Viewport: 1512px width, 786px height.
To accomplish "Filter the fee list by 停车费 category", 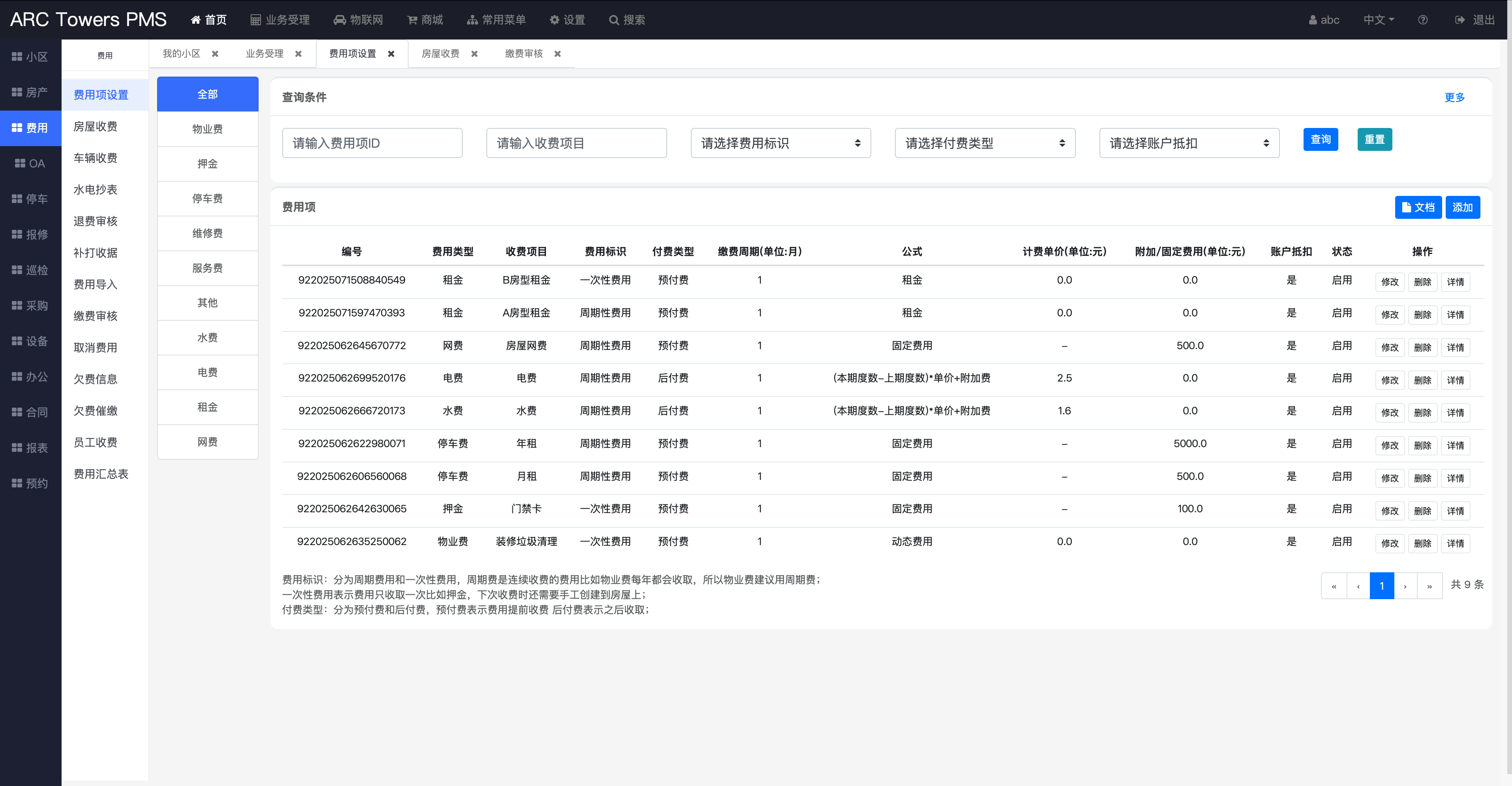I will [207, 199].
